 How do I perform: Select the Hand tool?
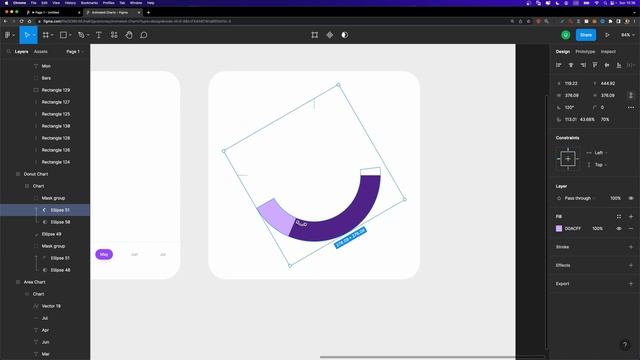(x=129, y=35)
